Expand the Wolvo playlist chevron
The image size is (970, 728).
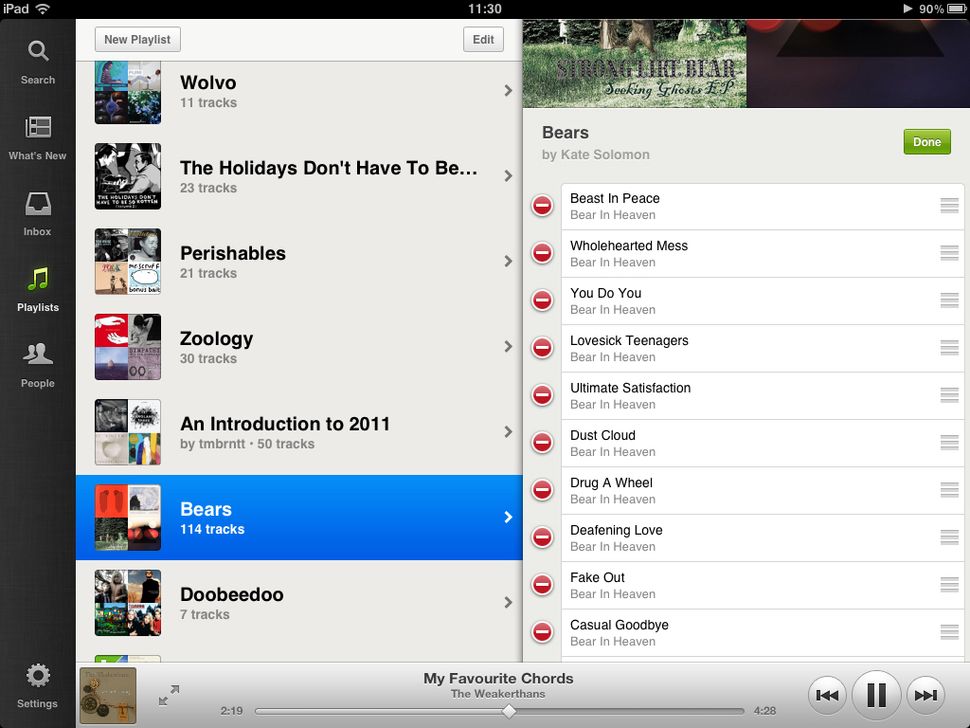pos(508,90)
